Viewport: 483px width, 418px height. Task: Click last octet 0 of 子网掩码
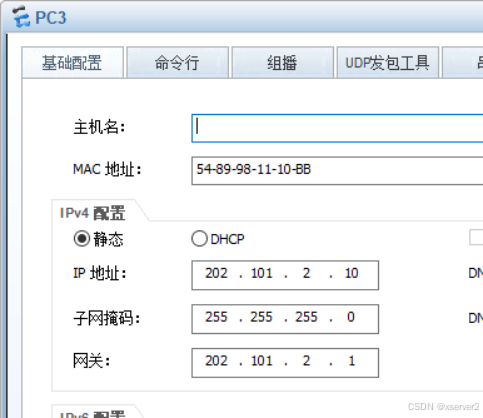[x=351, y=317]
